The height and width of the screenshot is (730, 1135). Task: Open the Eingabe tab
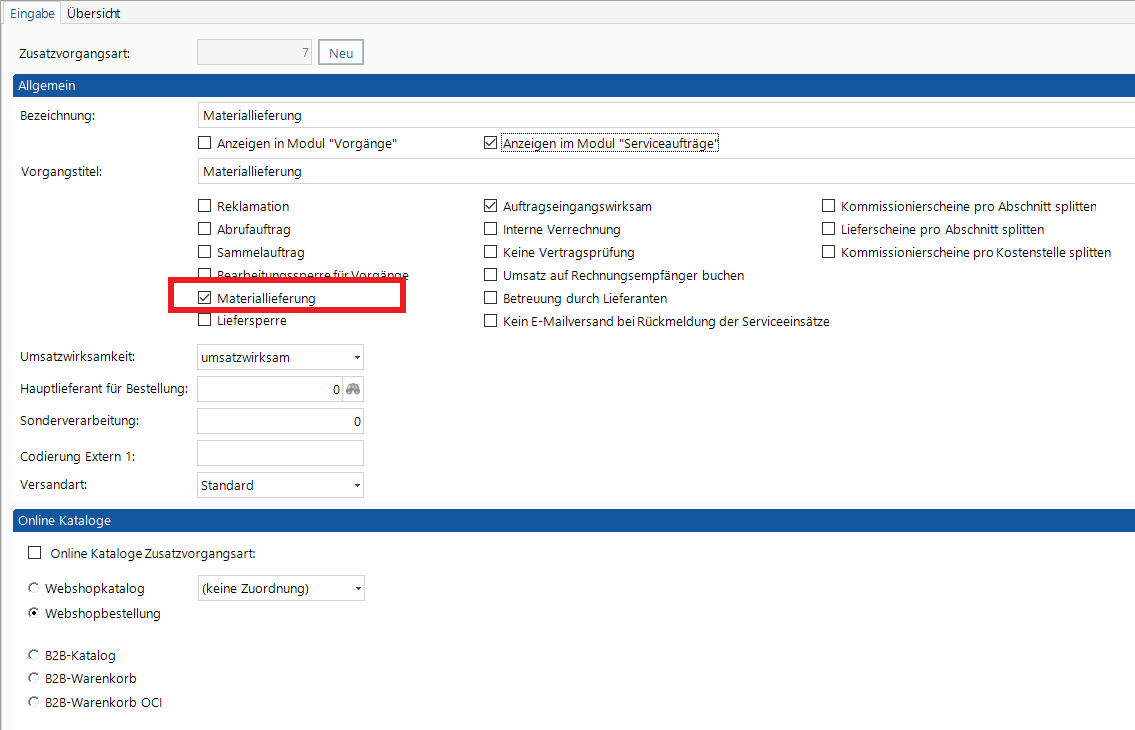coord(33,13)
